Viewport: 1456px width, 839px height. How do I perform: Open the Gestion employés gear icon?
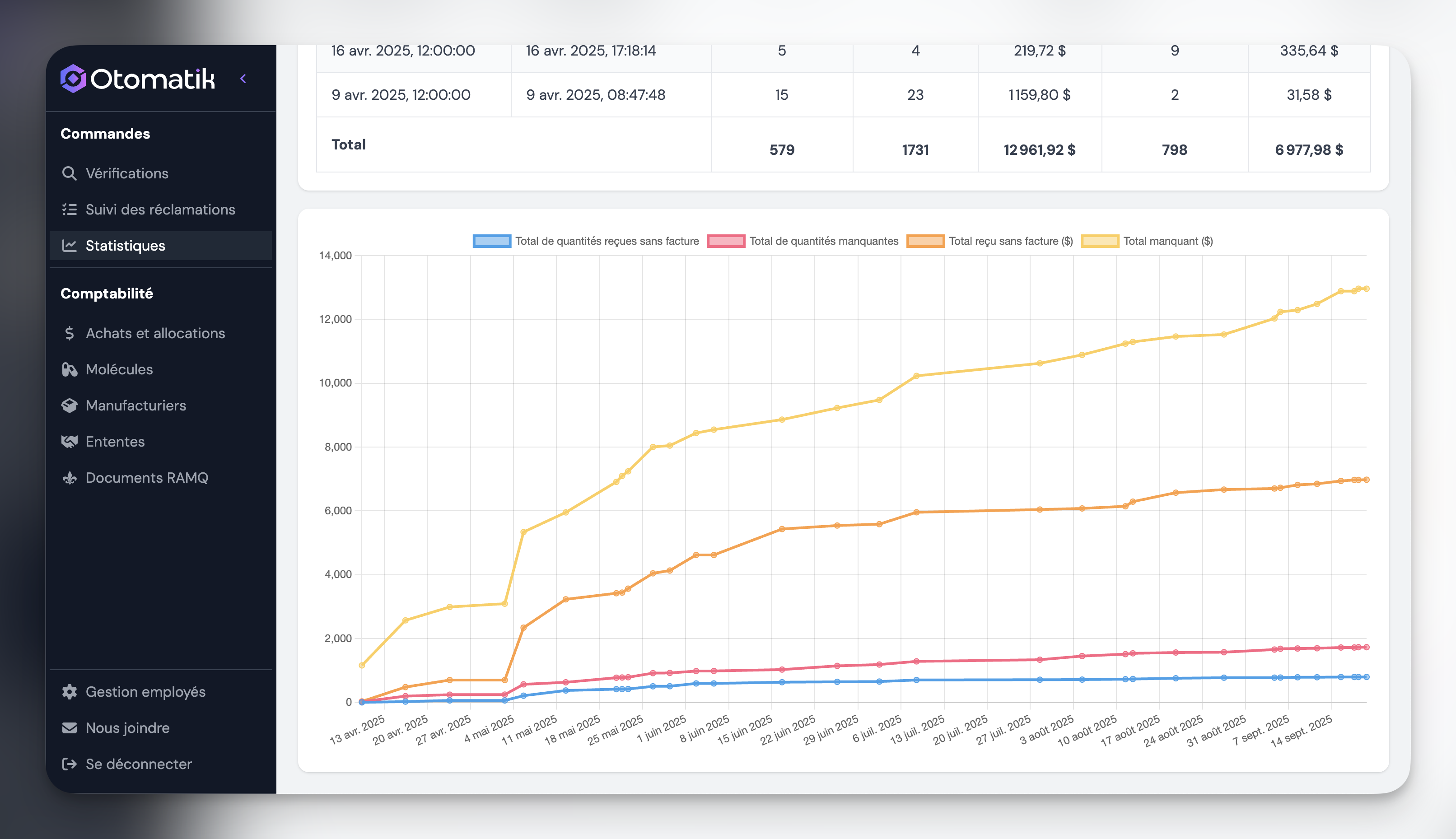point(69,692)
